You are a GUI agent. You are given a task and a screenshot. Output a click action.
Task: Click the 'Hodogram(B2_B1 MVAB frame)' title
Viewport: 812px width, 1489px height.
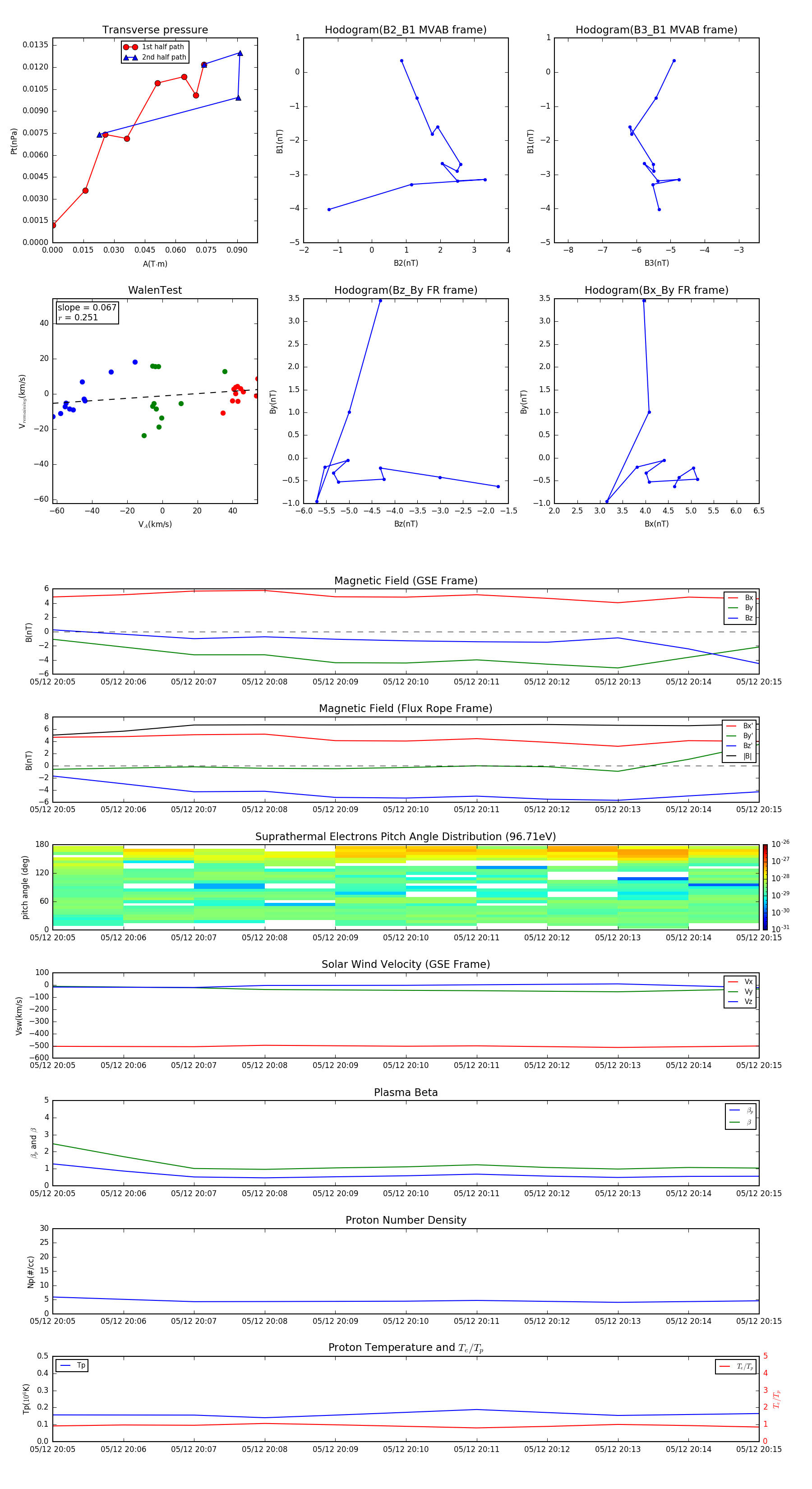[406, 30]
